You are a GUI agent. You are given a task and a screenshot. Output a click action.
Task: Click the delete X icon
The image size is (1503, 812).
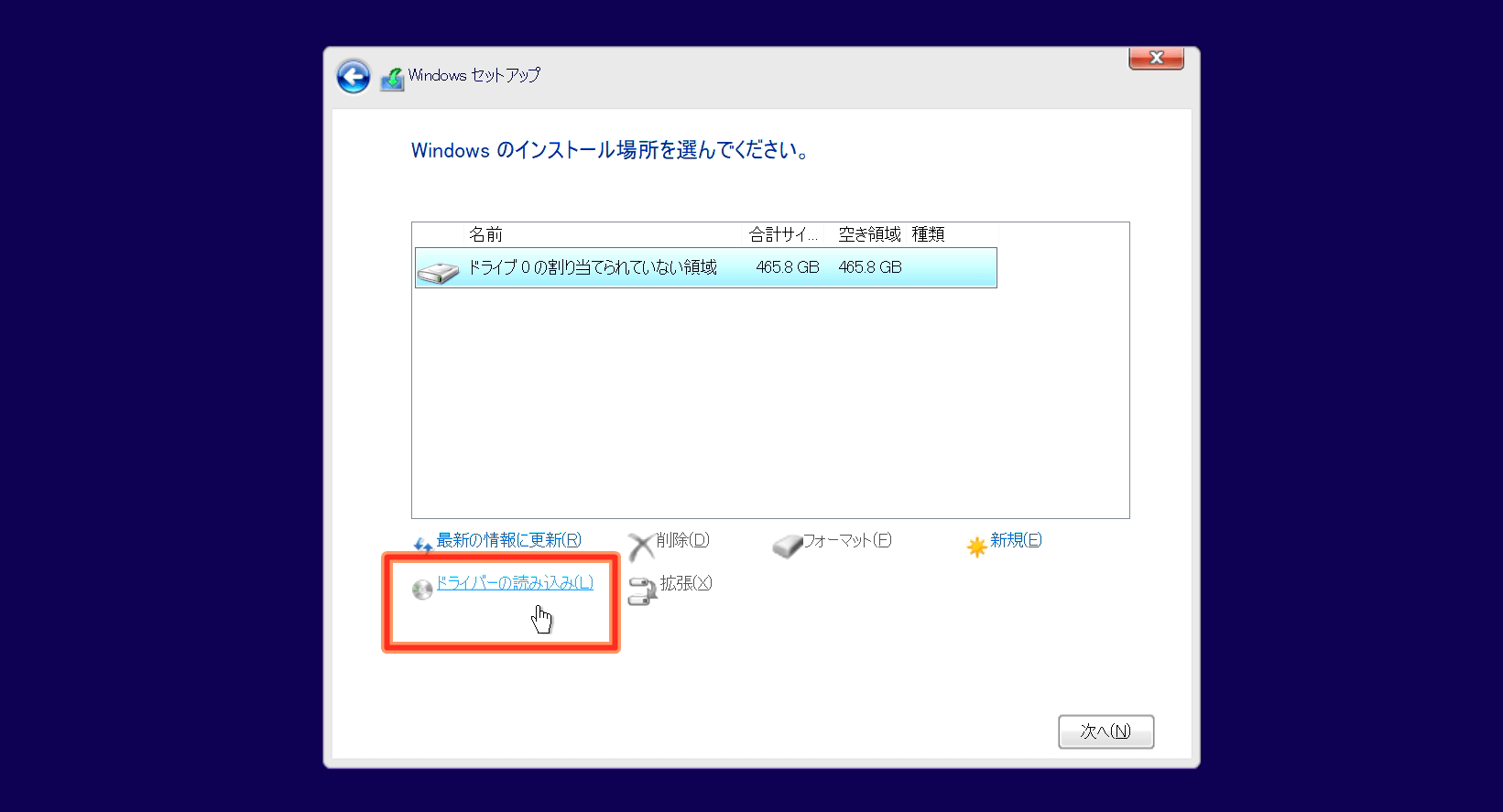[x=641, y=547]
